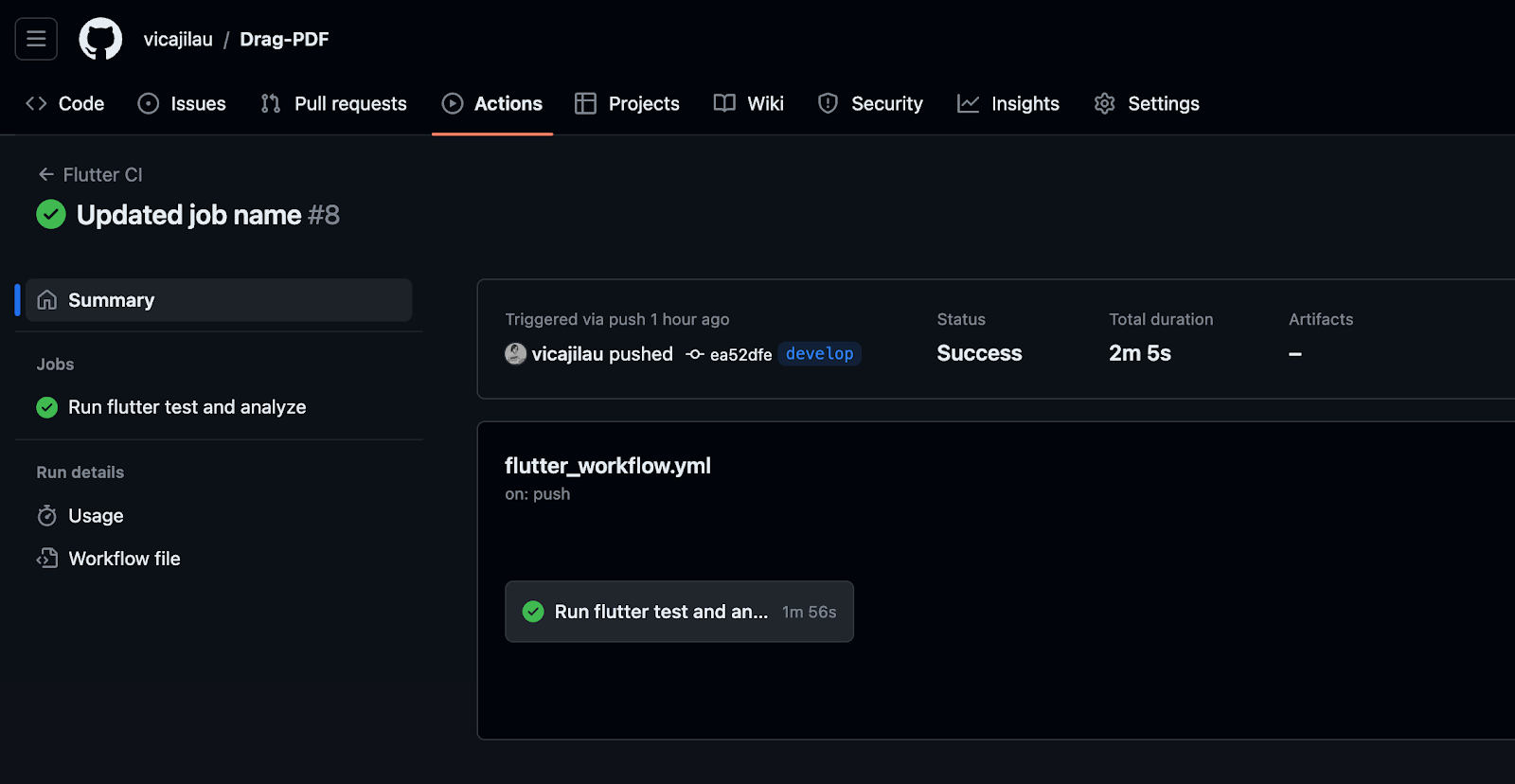The height and width of the screenshot is (784, 1515).
Task: Open the Security tab
Action: click(870, 103)
